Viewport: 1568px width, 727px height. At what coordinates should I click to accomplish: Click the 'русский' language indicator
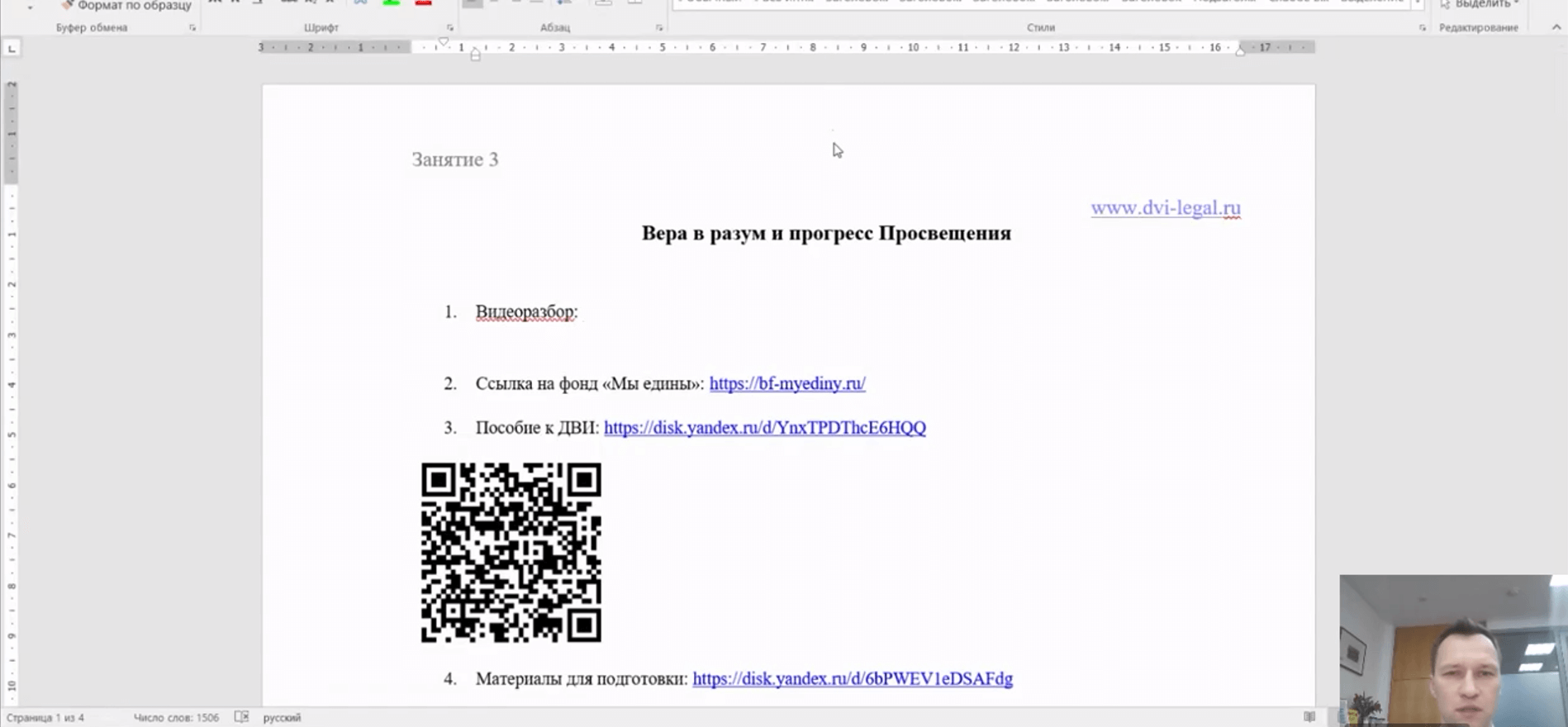[282, 718]
